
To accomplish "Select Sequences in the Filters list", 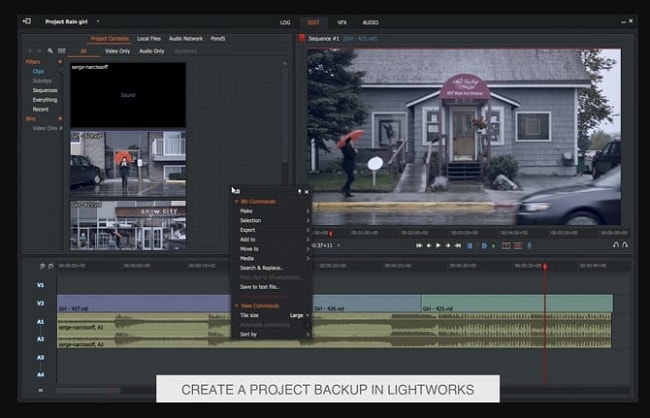I will point(45,90).
